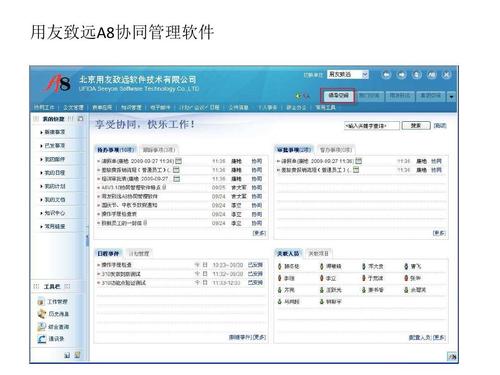500x375 pixels.
Task: Open the 常用工具 menu
Action: (325, 107)
